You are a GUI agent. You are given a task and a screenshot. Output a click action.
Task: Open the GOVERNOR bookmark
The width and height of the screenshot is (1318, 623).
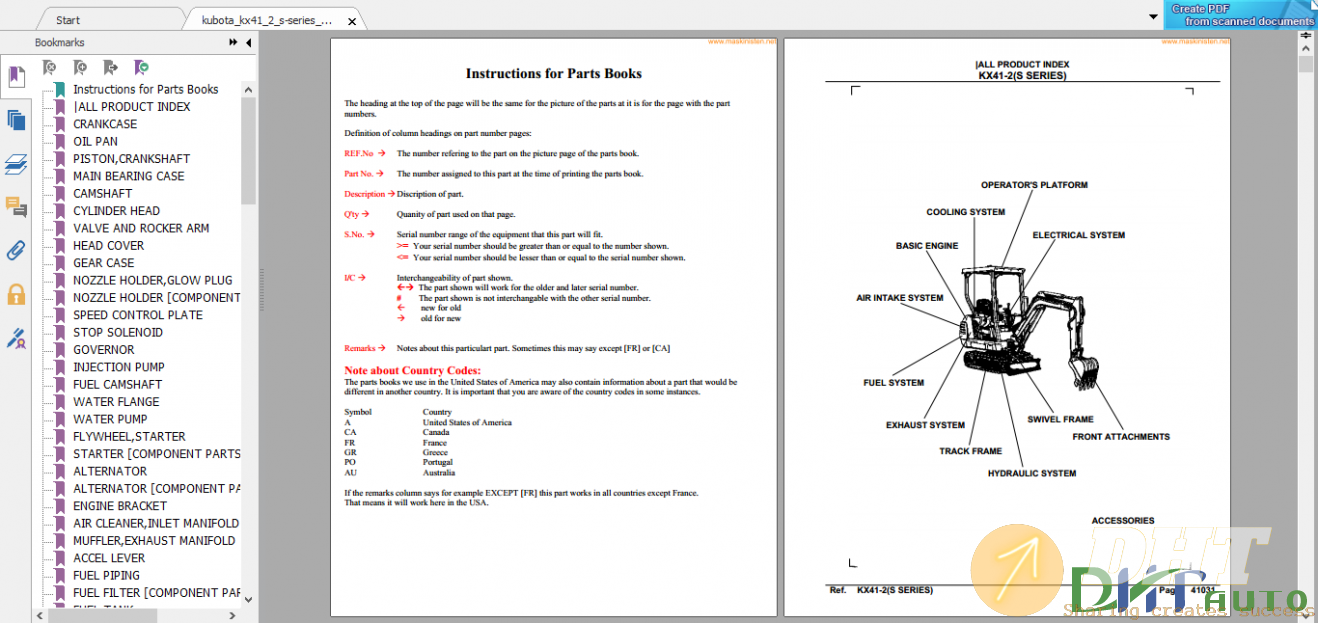coord(103,349)
